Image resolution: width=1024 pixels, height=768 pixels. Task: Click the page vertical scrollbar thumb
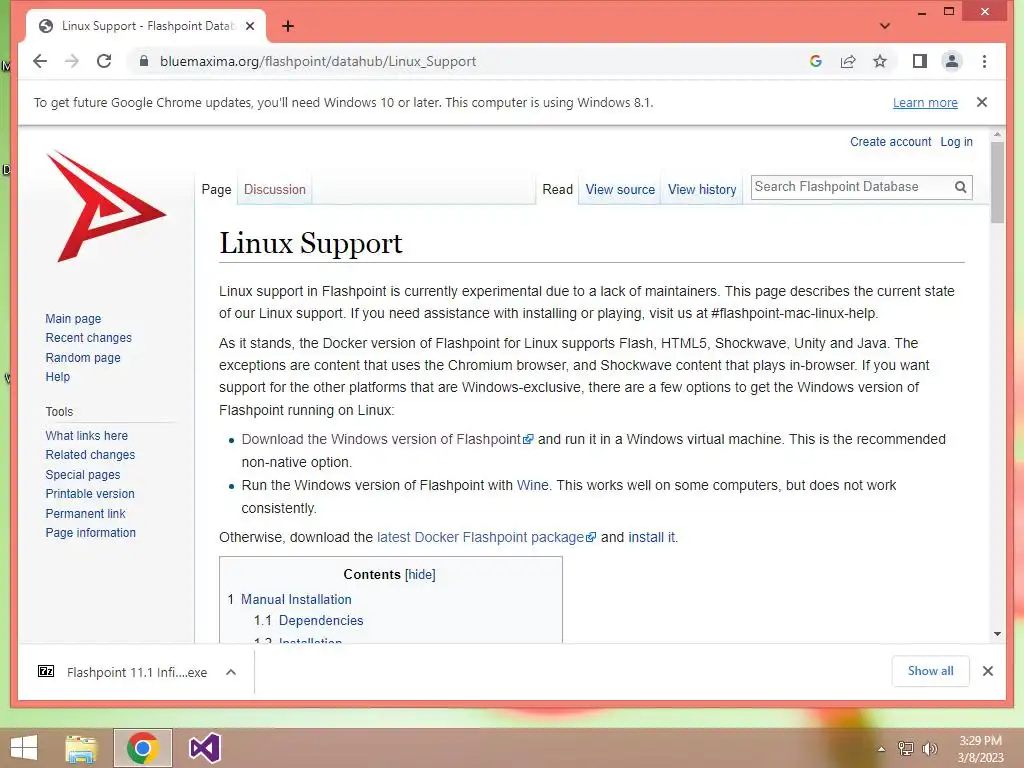click(997, 182)
